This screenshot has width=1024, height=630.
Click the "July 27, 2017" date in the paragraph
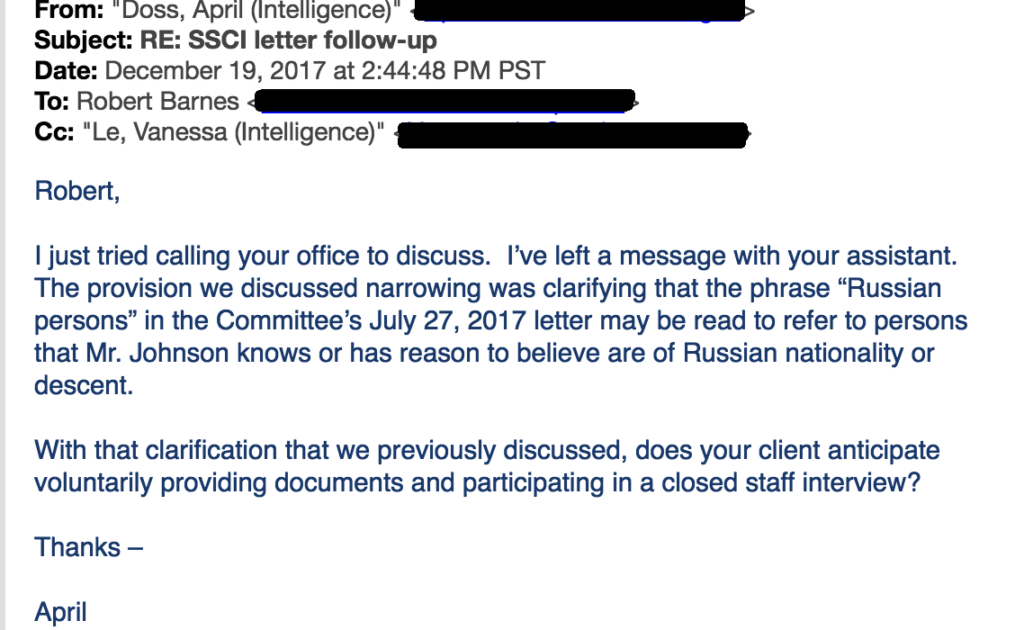click(x=447, y=321)
